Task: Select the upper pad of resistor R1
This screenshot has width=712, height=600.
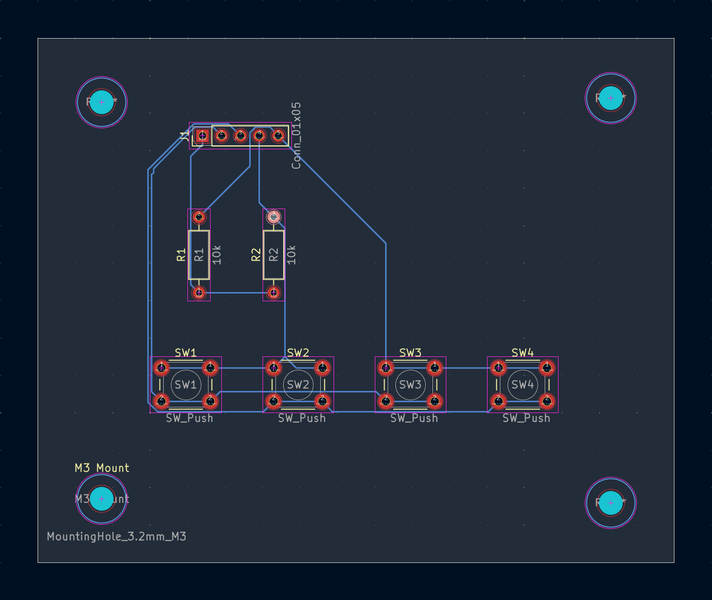Action: click(199, 217)
